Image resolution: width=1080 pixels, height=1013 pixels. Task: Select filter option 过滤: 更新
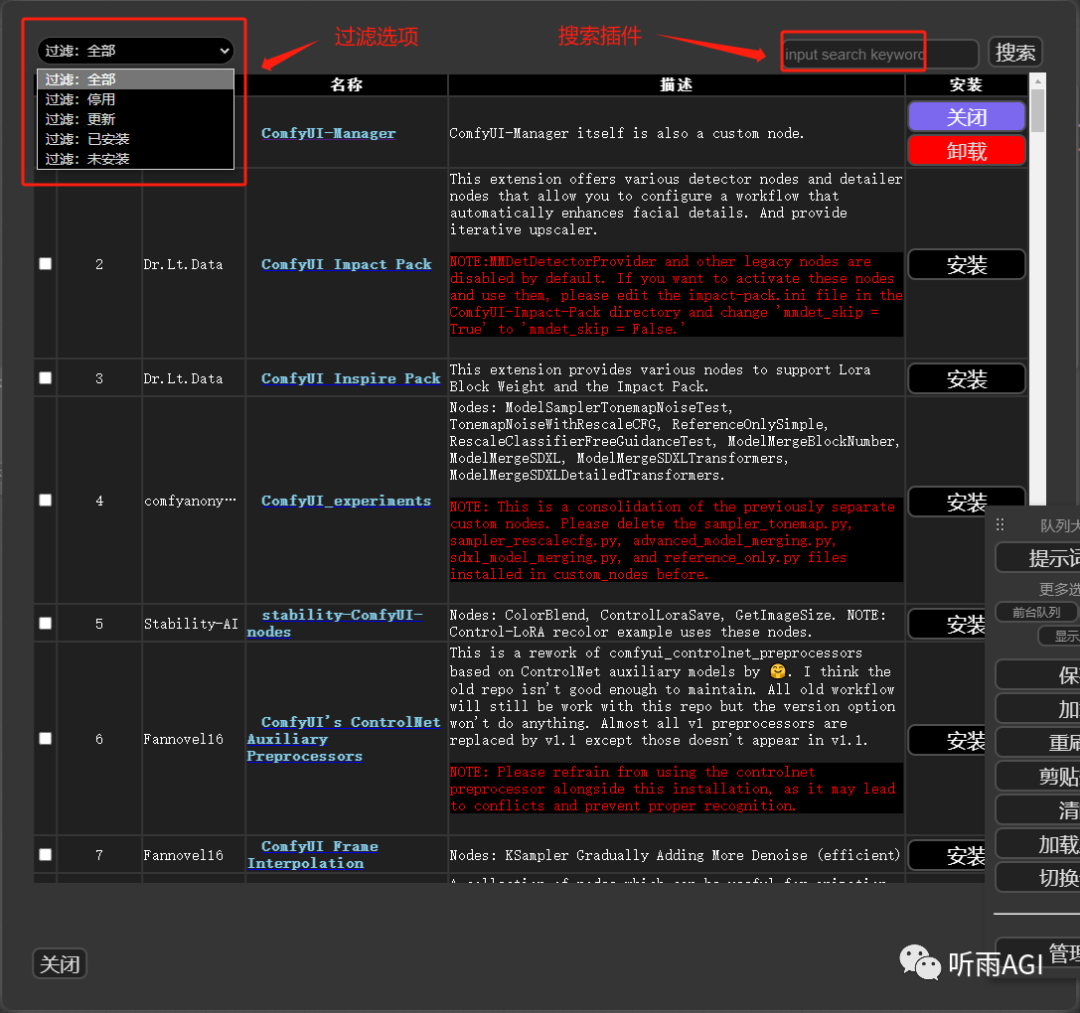(136, 119)
